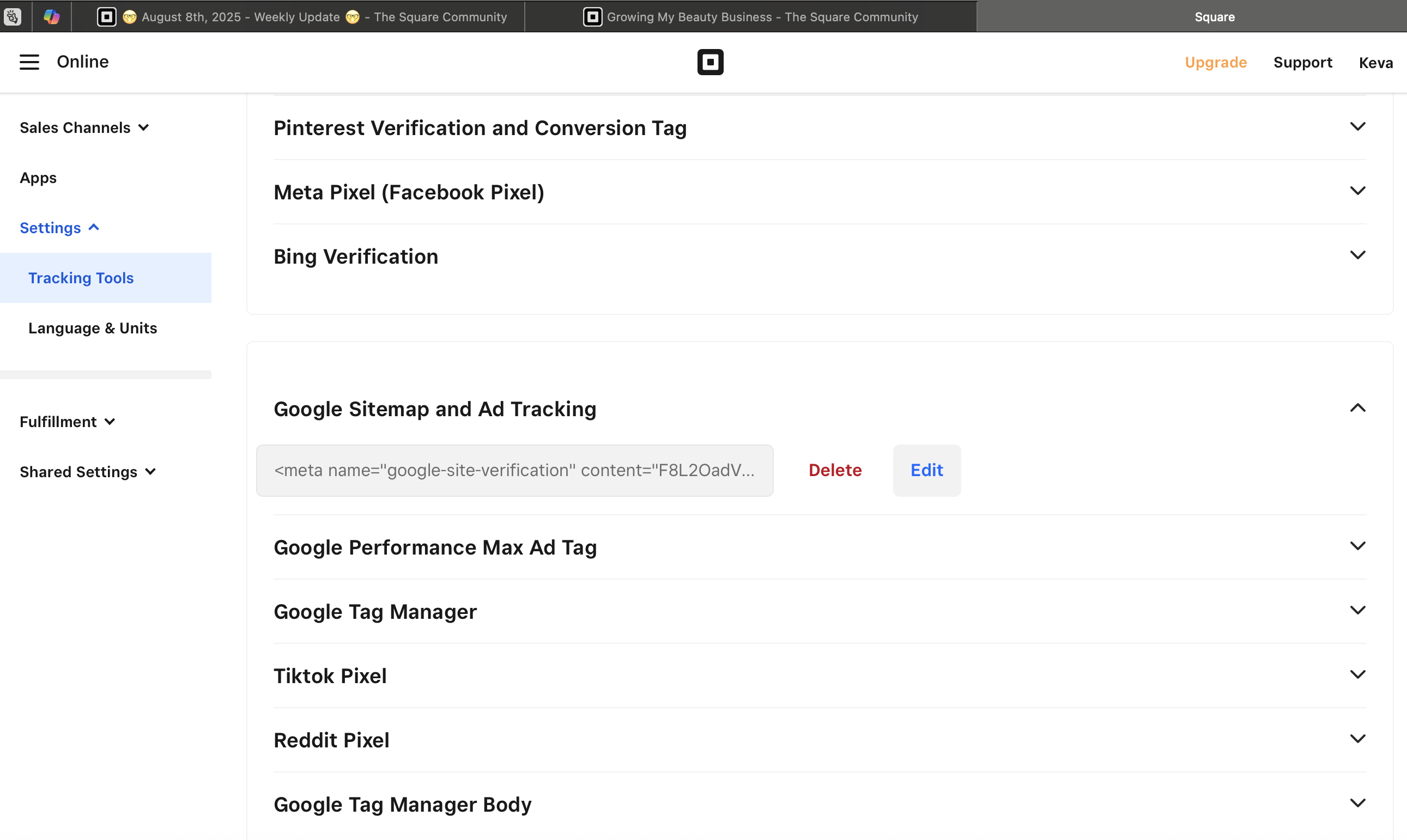Expand the Shared Settings section
Image resolution: width=1407 pixels, height=840 pixels.
(x=88, y=472)
